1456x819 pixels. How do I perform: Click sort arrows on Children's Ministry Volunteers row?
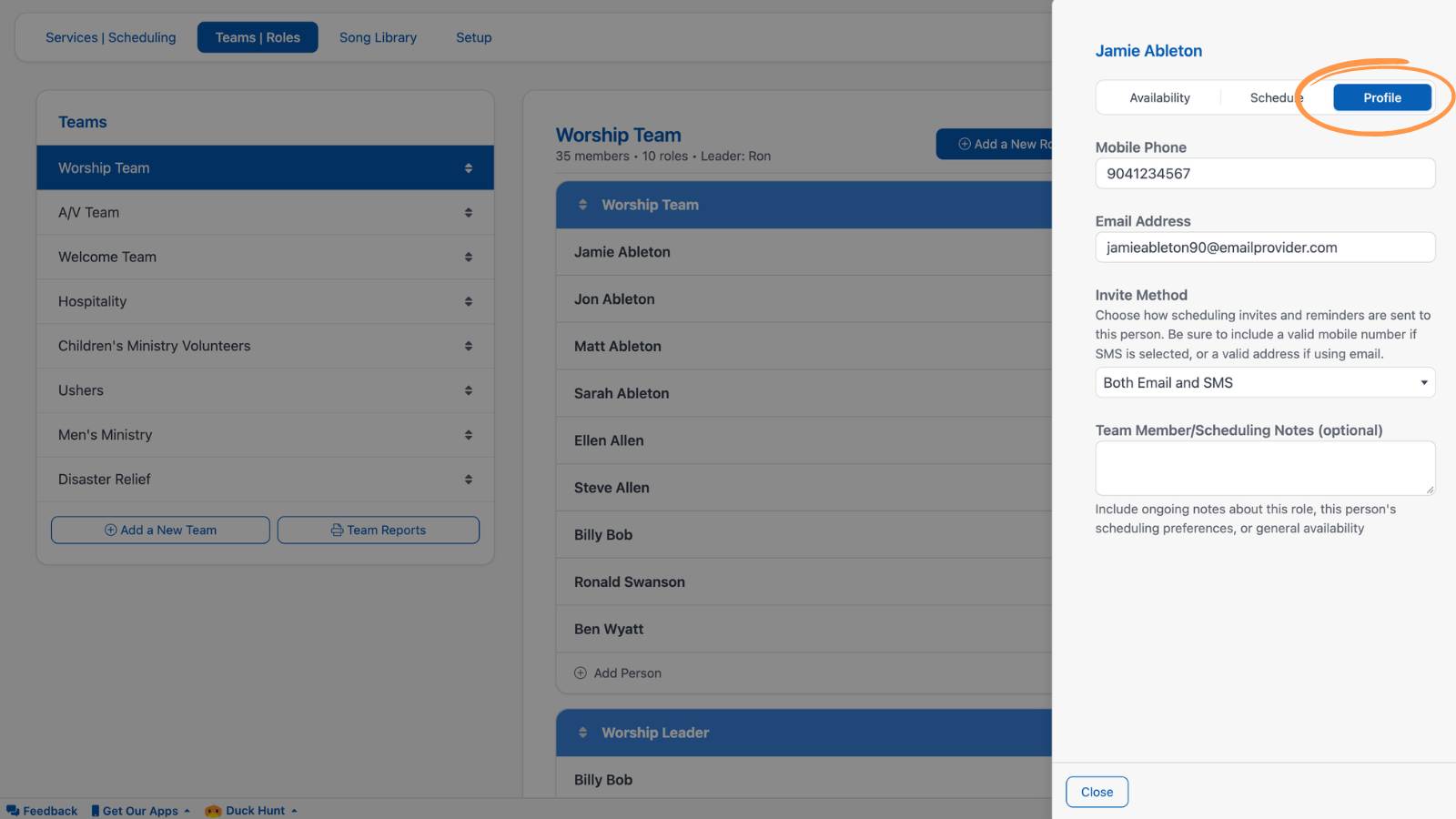[468, 347]
